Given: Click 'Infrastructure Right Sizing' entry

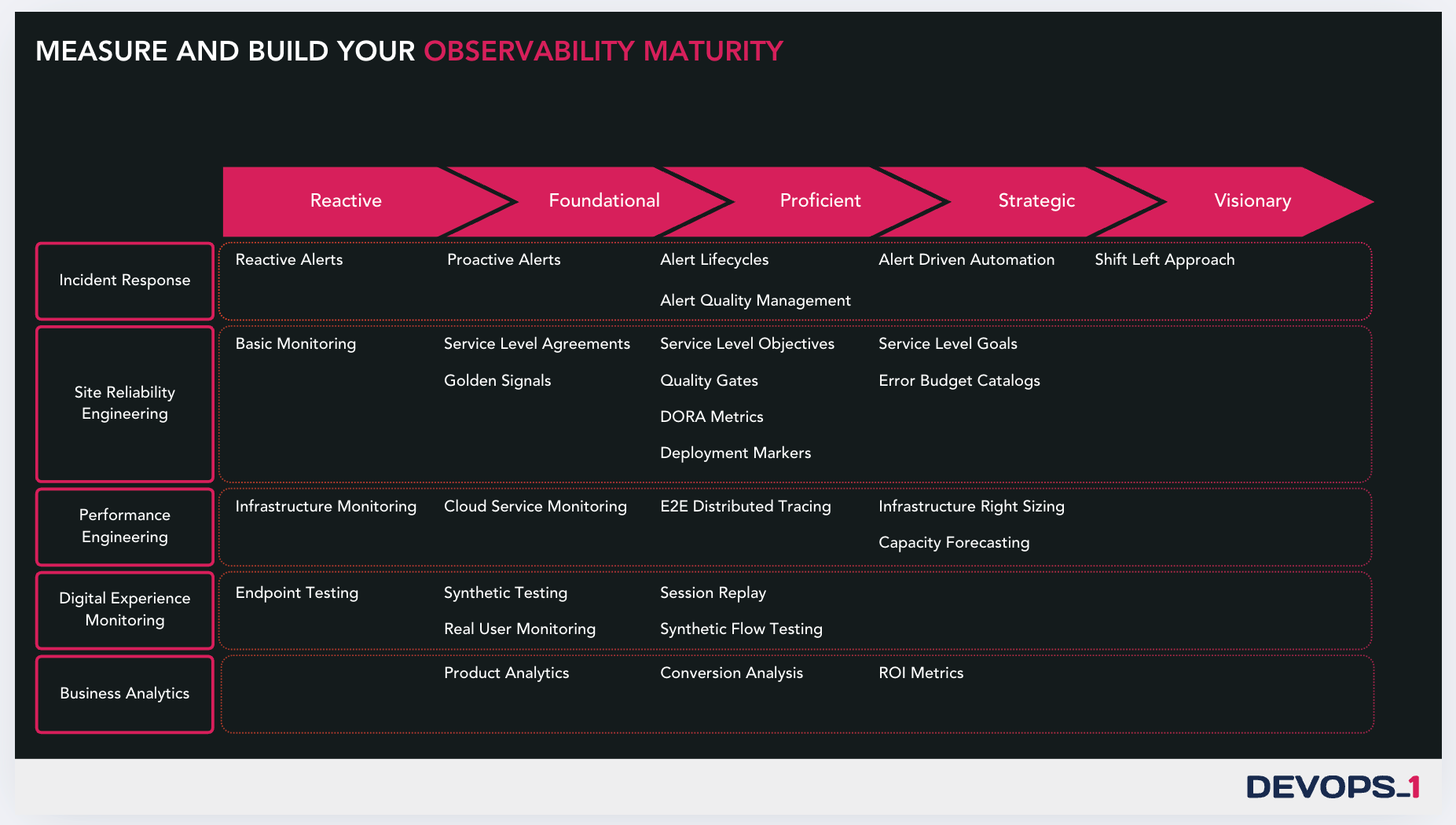Looking at the screenshot, I should coord(971,507).
